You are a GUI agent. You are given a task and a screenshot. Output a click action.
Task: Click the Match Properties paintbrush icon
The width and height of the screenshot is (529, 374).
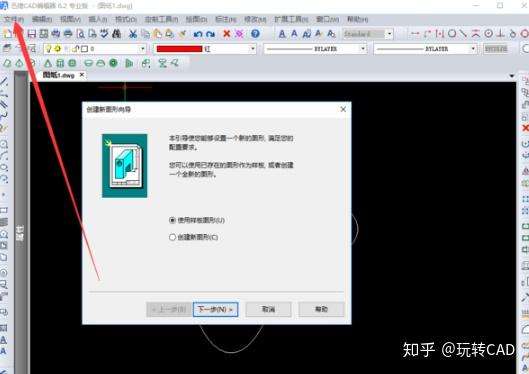[x=182, y=34]
